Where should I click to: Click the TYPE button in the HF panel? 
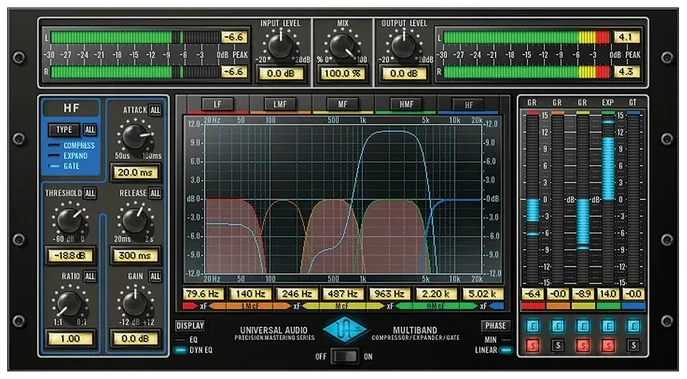click(64, 130)
